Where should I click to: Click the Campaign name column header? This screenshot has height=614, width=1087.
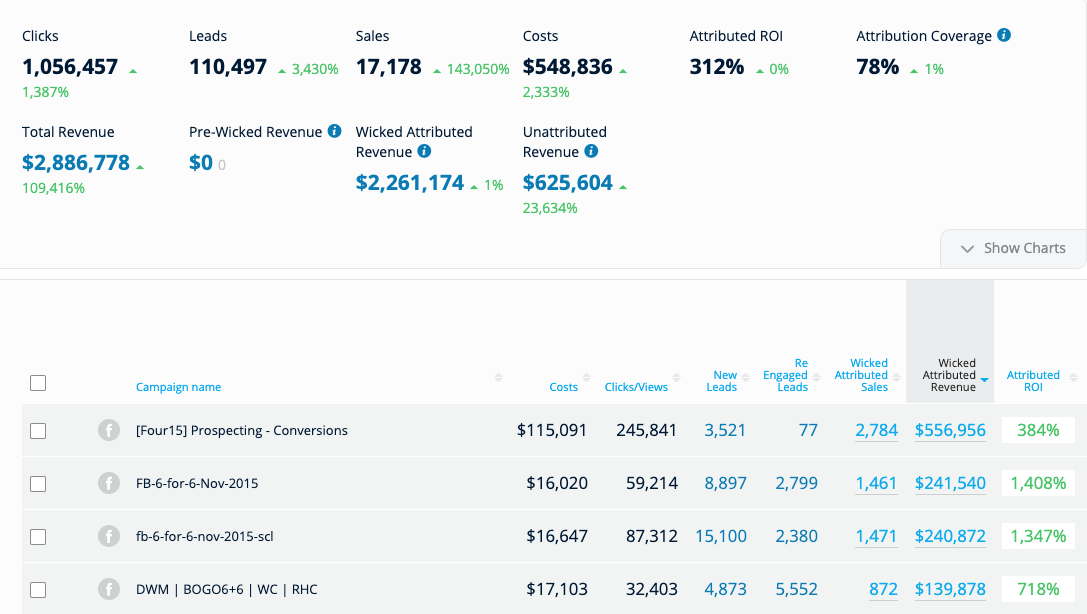(x=178, y=386)
